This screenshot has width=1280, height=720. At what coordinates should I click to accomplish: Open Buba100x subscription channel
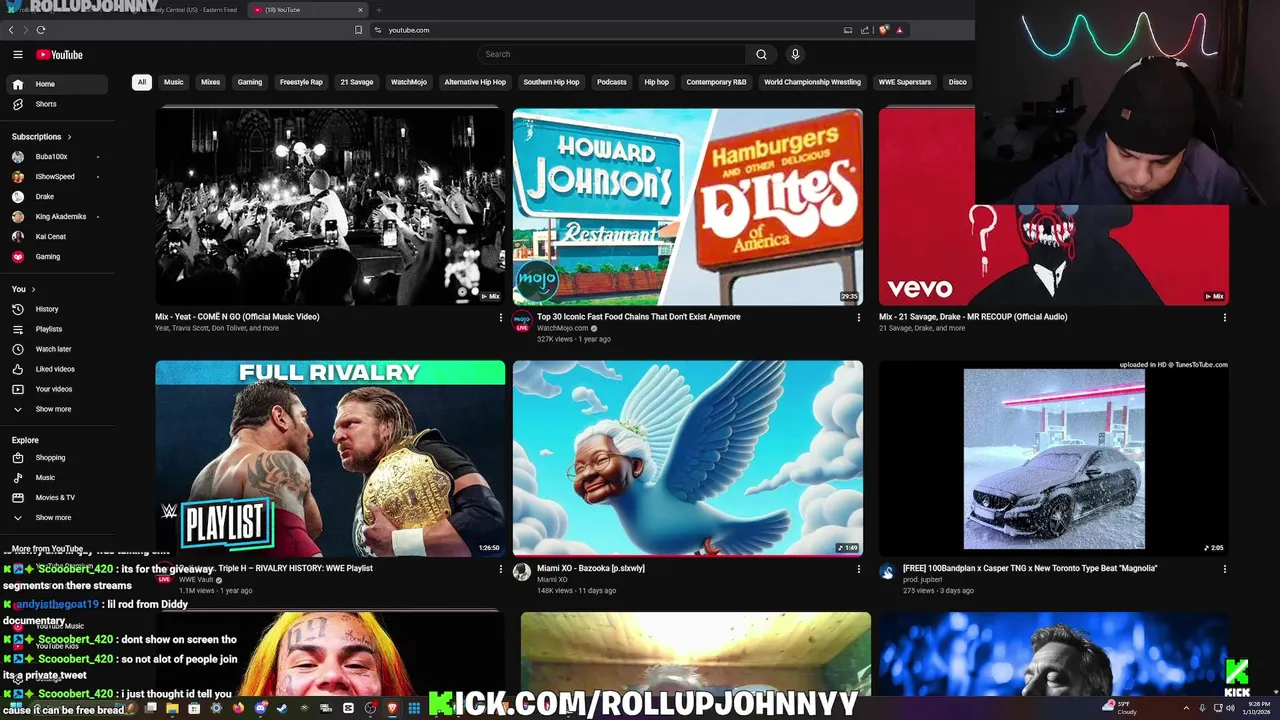[x=58, y=157]
